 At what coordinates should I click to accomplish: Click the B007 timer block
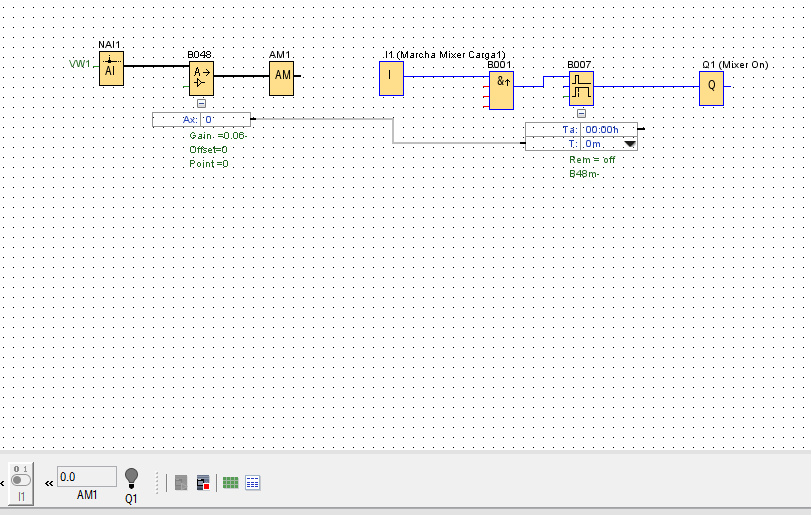click(581, 88)
